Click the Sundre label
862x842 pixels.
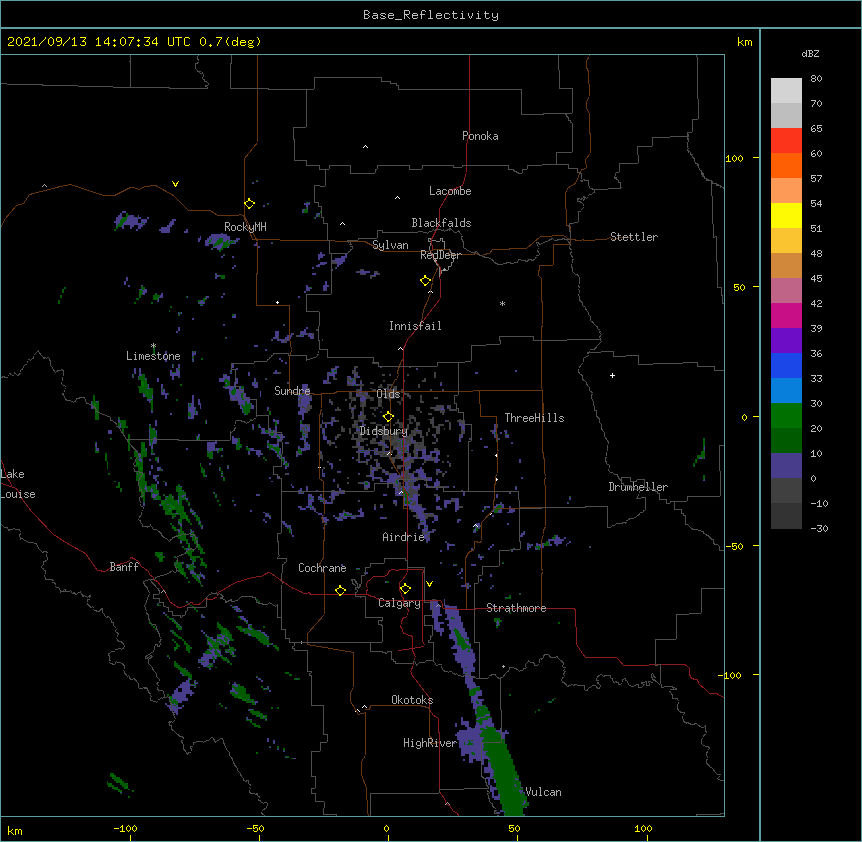click(x=292, y=391)
